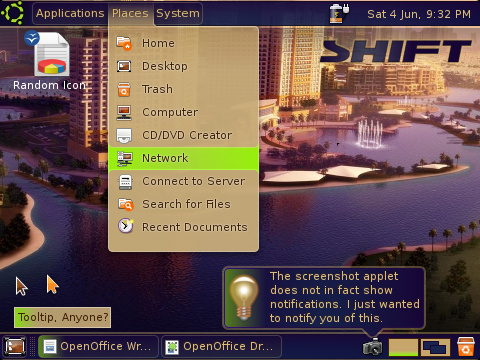Open Home from the Places menu
This screenshot has height=360, width=480.
183,43
